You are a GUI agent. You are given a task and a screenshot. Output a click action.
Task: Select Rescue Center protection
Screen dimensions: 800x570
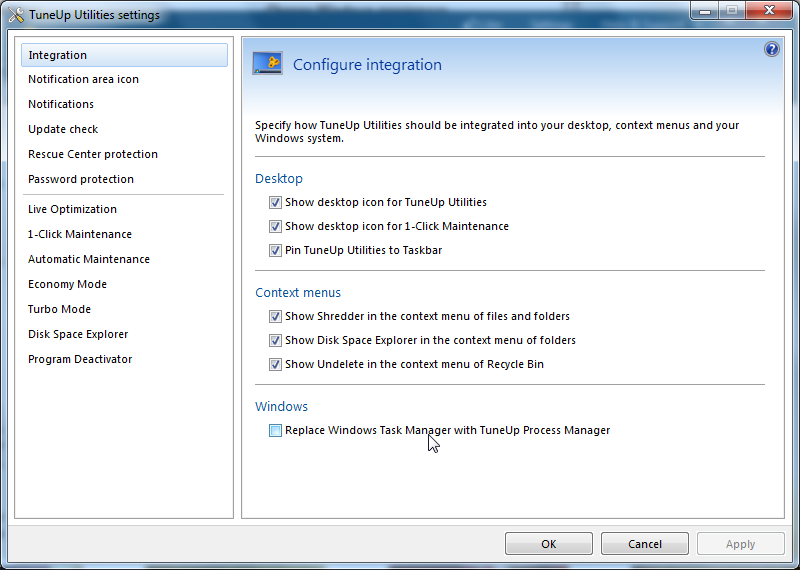(x=93, y=154)
